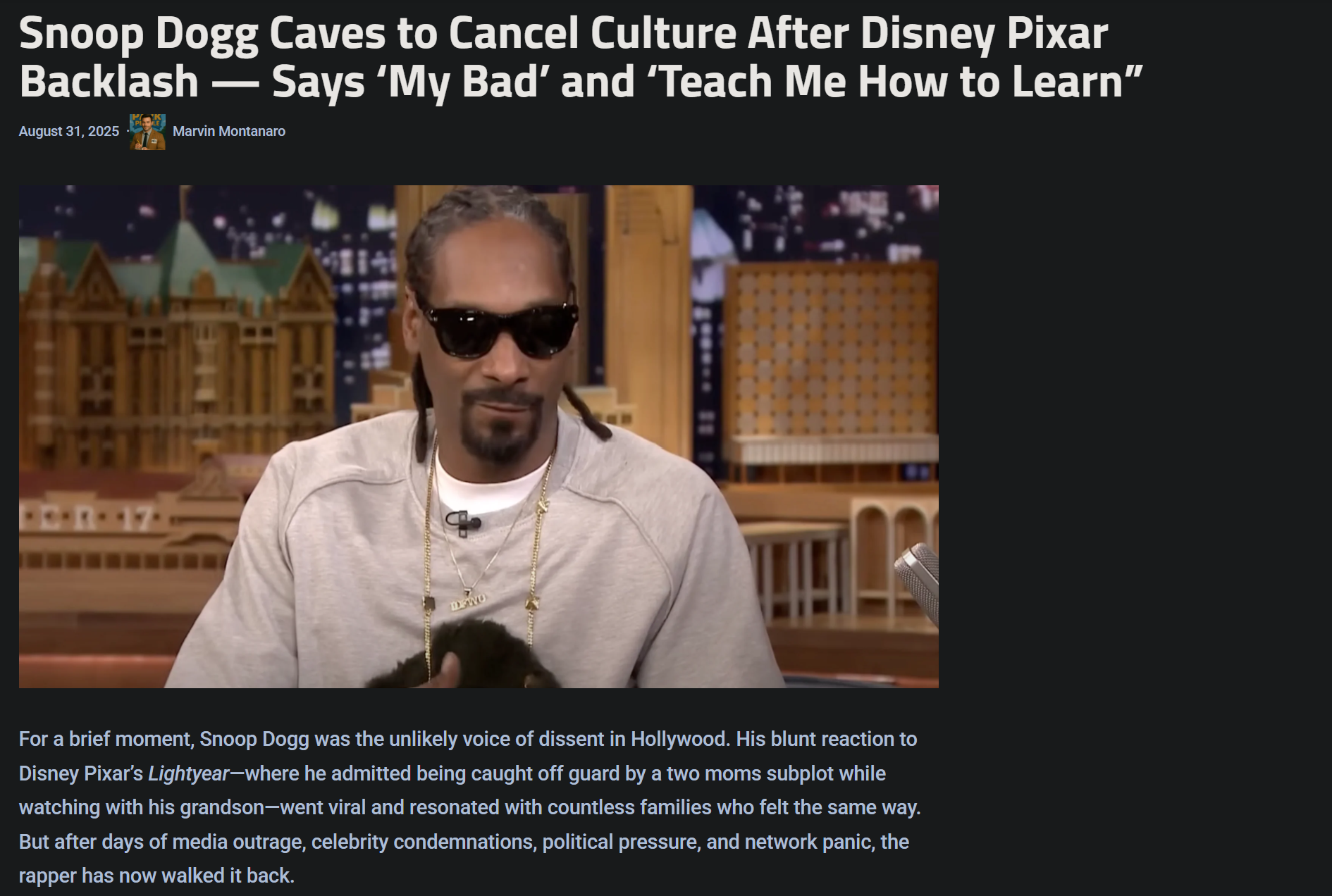Click the sentence "rapper has now walked it back"
The image size is (1332, 896).
point(156,876)
